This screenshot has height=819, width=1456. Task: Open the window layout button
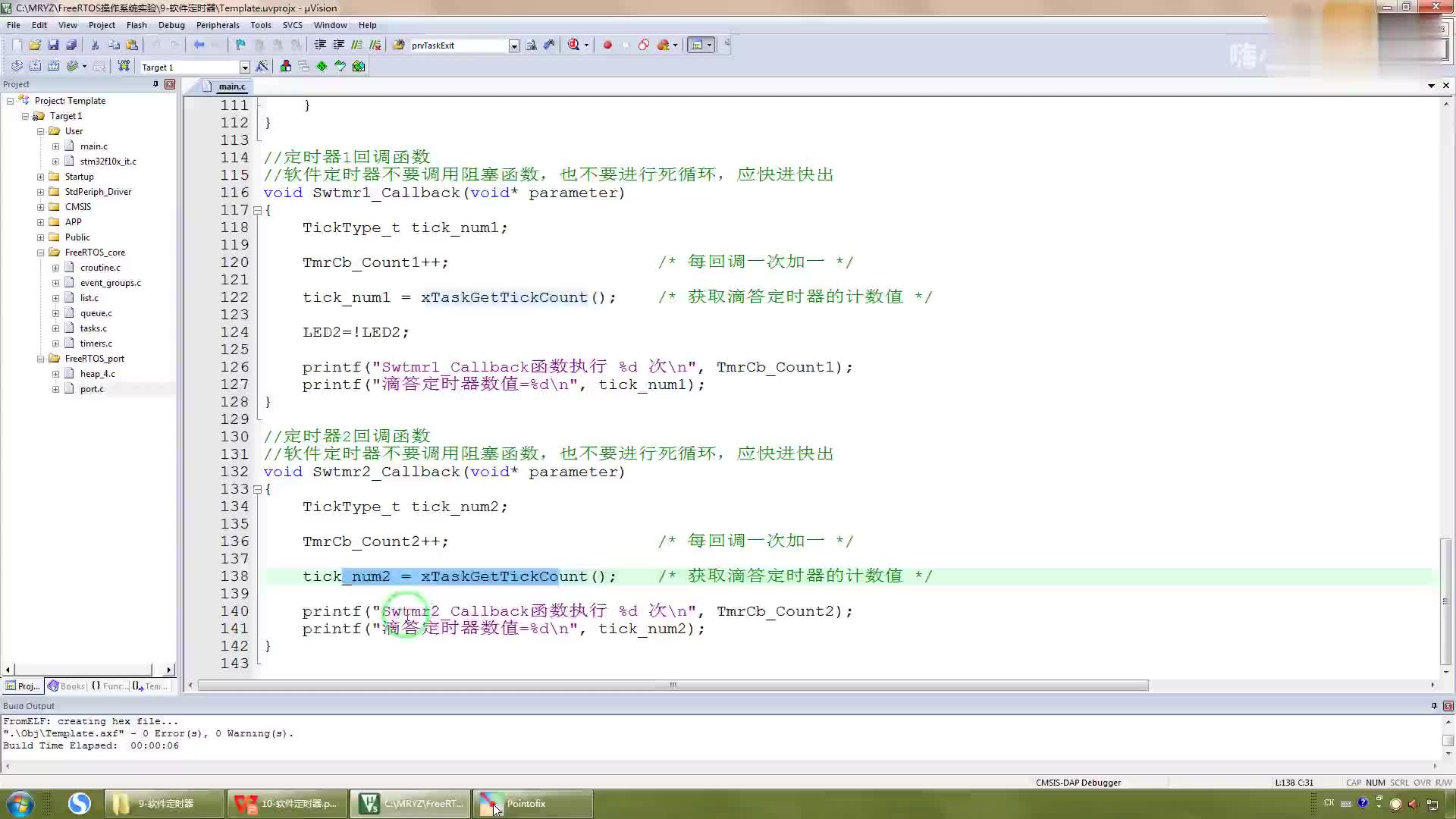(696, 45)
